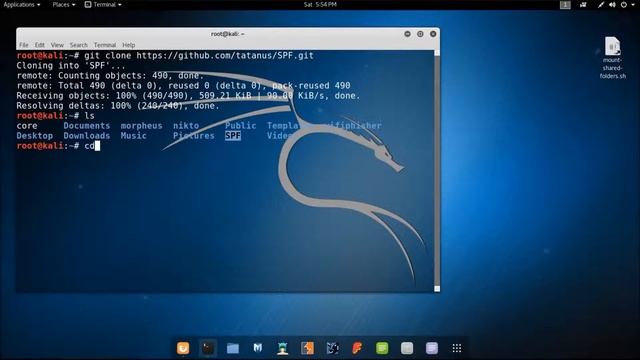Expand the system menu arrow in top bar
The height and width of the screenshot is (360, 640).
pos(633,4)
